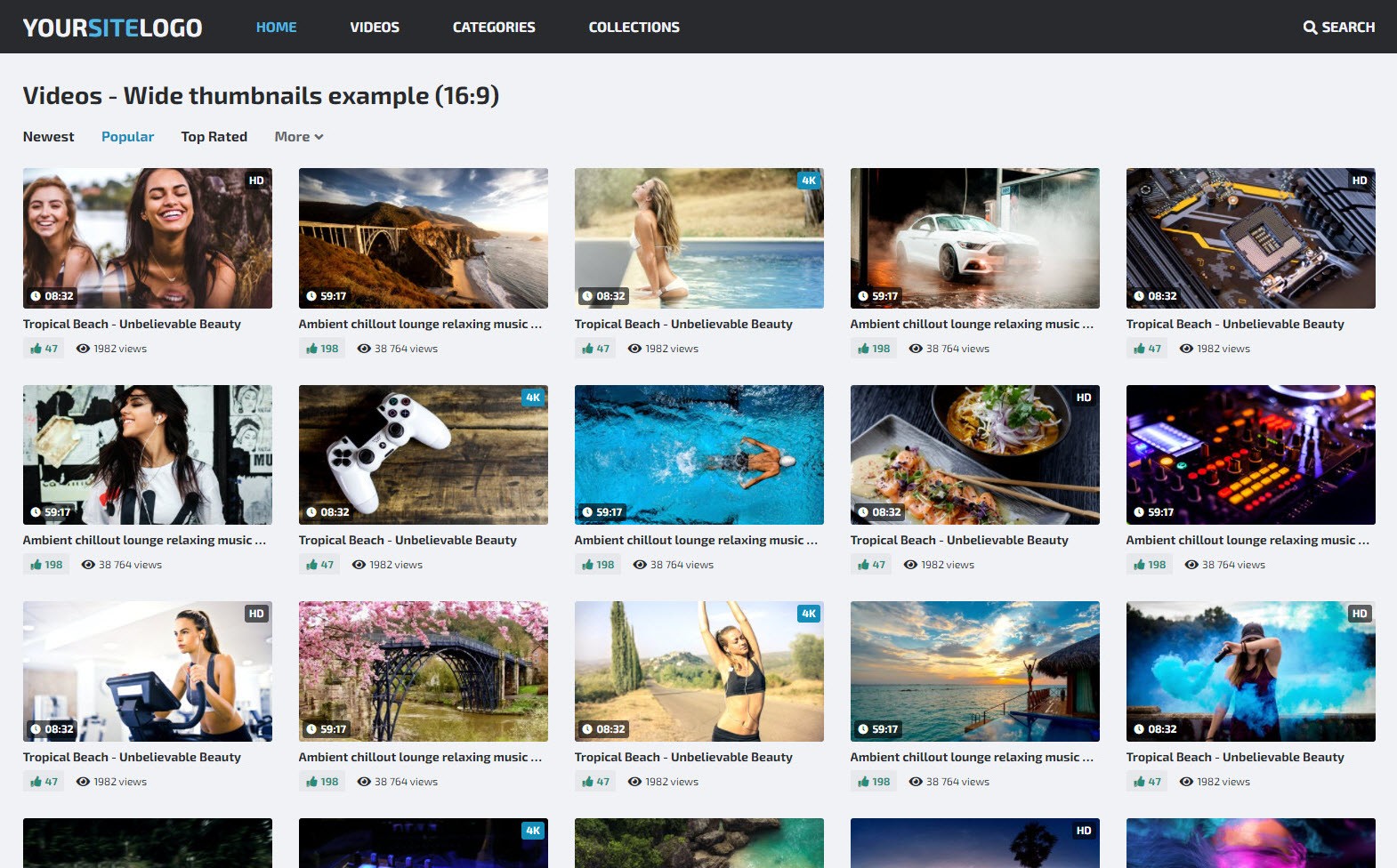
Task: Play the white sports car video thumbnail
Action: tap(975, 238)
